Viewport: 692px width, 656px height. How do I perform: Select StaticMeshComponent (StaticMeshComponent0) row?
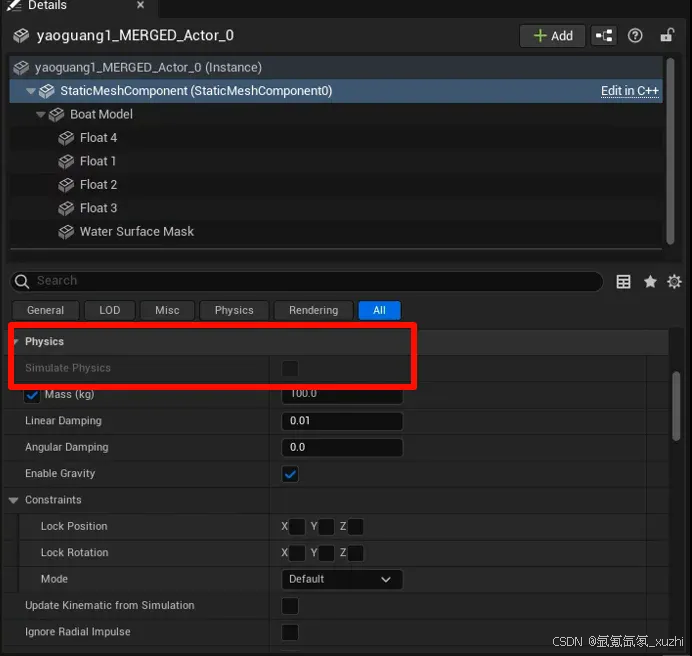click(336, 91)
